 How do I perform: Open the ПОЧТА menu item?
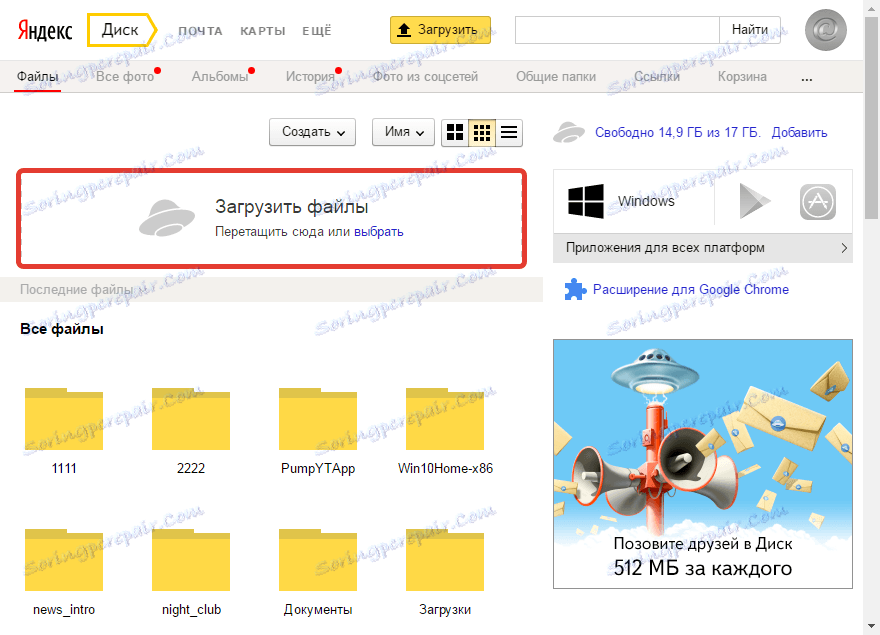click(x=200, y=31)
